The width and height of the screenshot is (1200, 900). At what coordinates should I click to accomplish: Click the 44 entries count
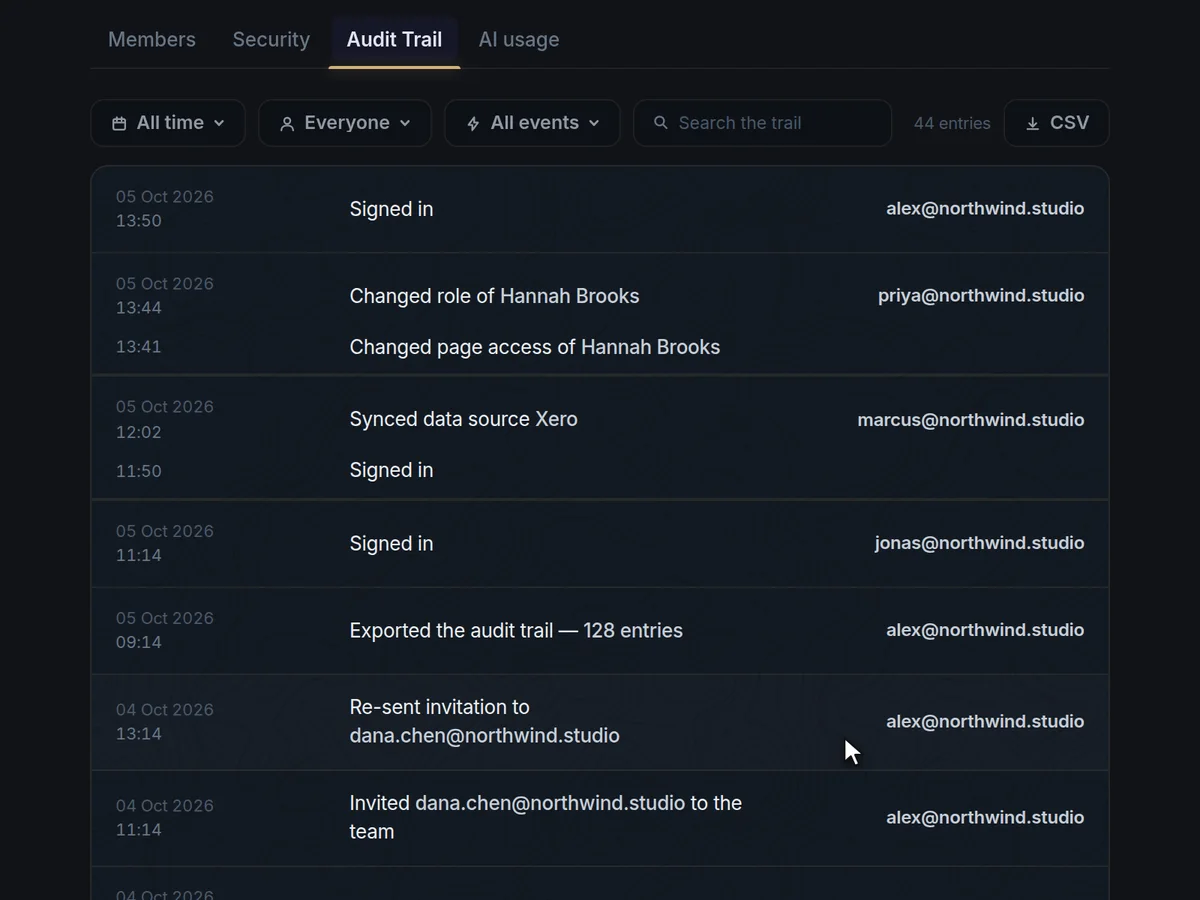click(952, 123)
